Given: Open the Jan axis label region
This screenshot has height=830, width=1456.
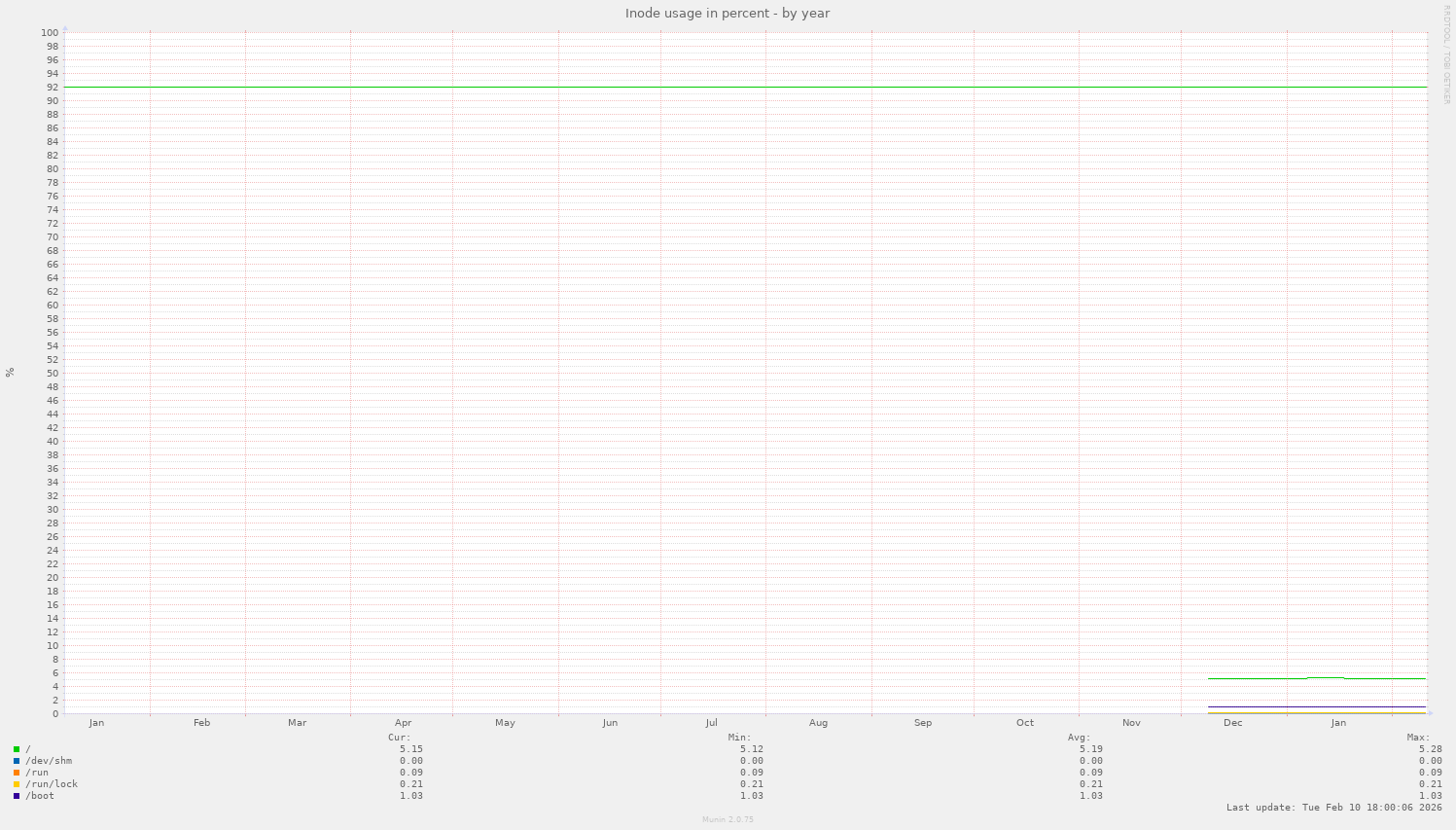Looking at the screenshot, I should 1338,722.
